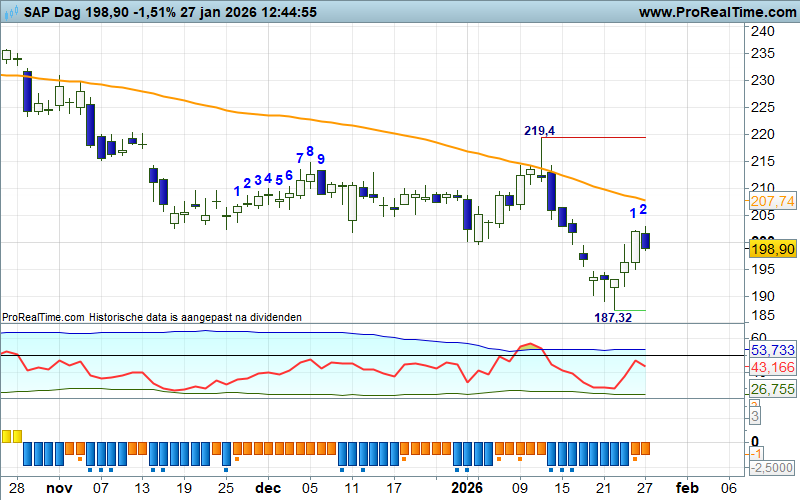Click the '2026' label on the time axis
800x500 pixels.
[466, 489]
